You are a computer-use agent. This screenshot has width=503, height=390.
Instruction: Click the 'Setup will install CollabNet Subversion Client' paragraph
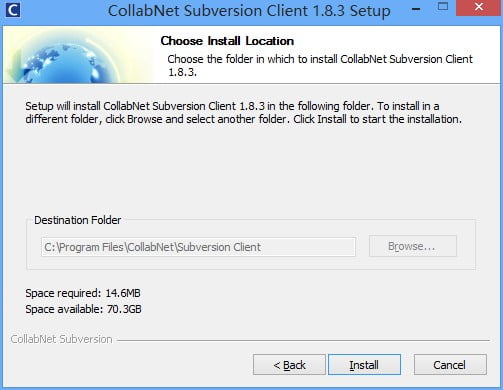[244, 112]
